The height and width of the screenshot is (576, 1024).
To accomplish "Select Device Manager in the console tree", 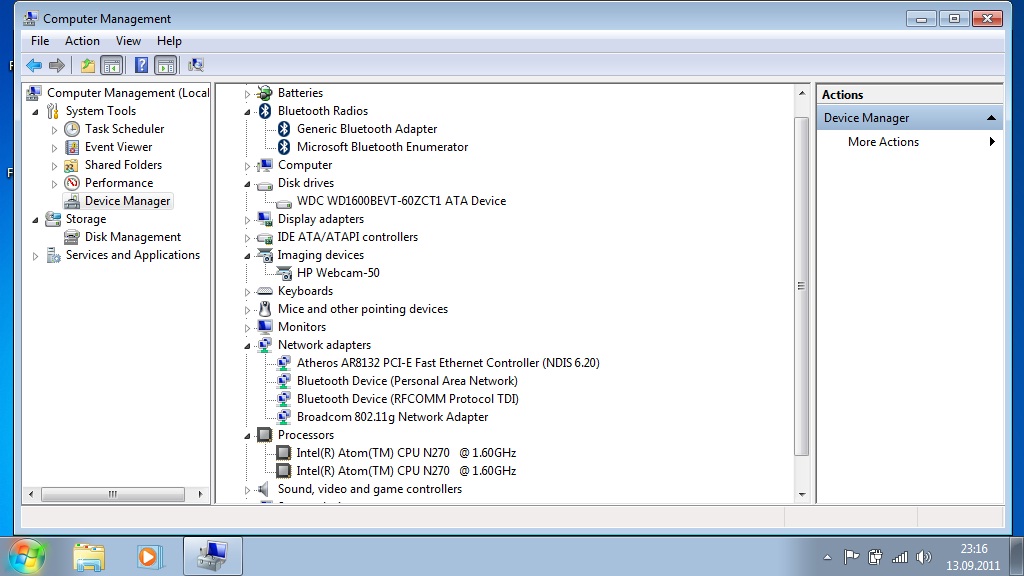I will (x=127, y=201).
